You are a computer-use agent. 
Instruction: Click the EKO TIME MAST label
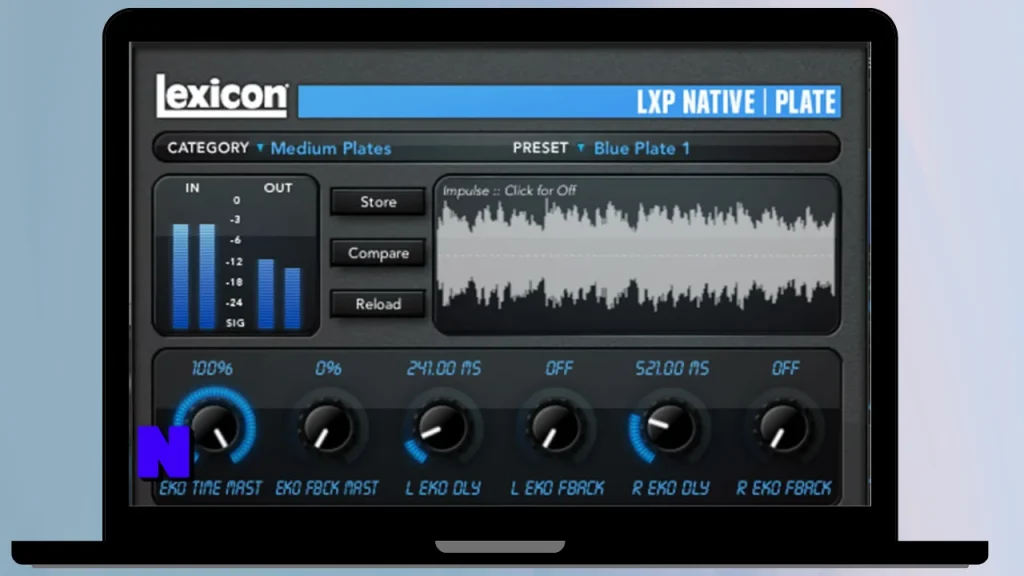tap(210, 488)
